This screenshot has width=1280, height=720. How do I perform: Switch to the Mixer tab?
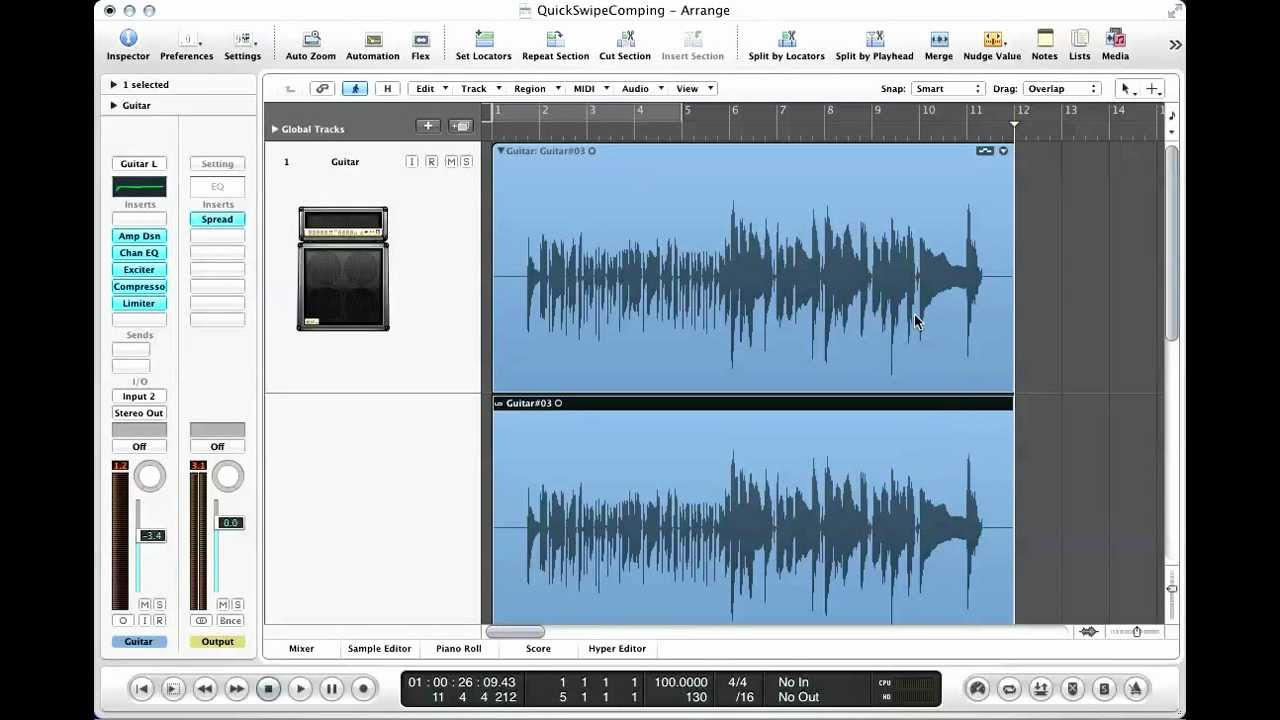[301, 649]
